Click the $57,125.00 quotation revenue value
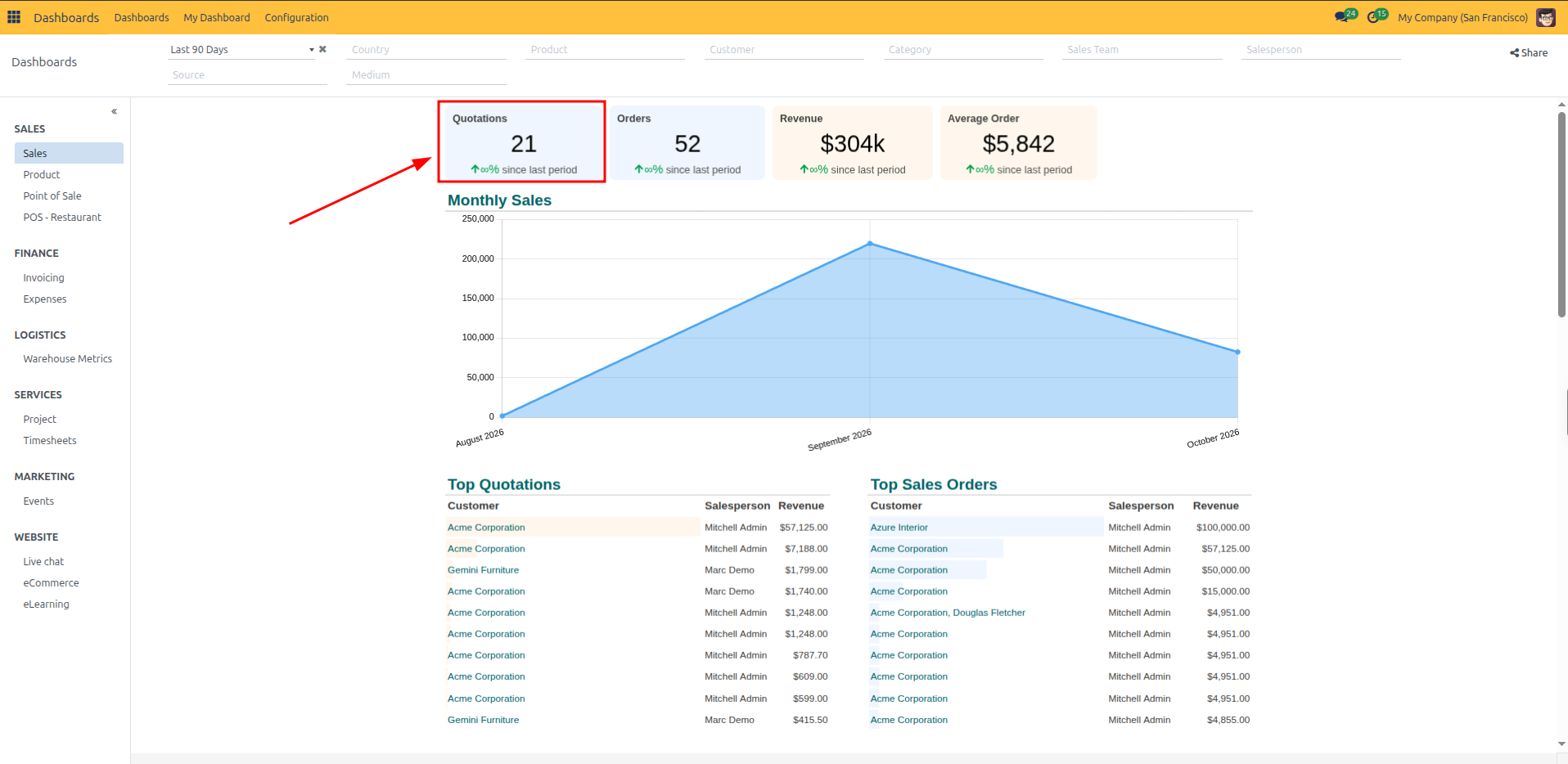This screenshot has width=1568, height=764. click(x=803, y=528)
